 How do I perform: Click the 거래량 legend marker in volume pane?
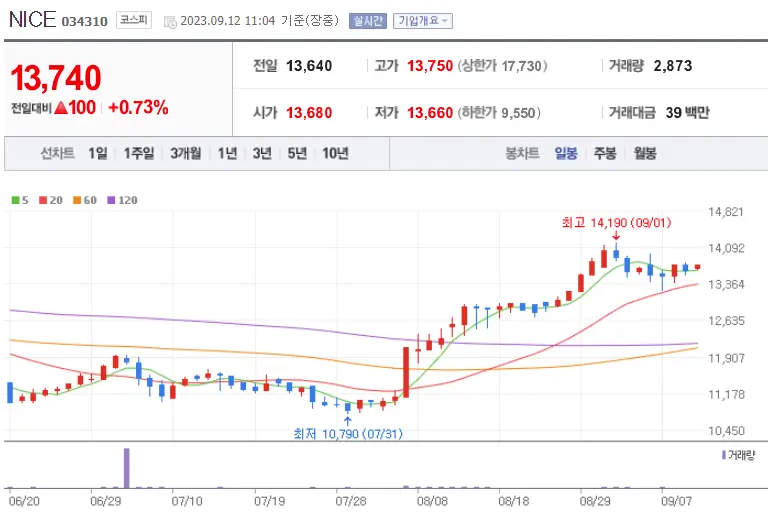tap(724, 455)
